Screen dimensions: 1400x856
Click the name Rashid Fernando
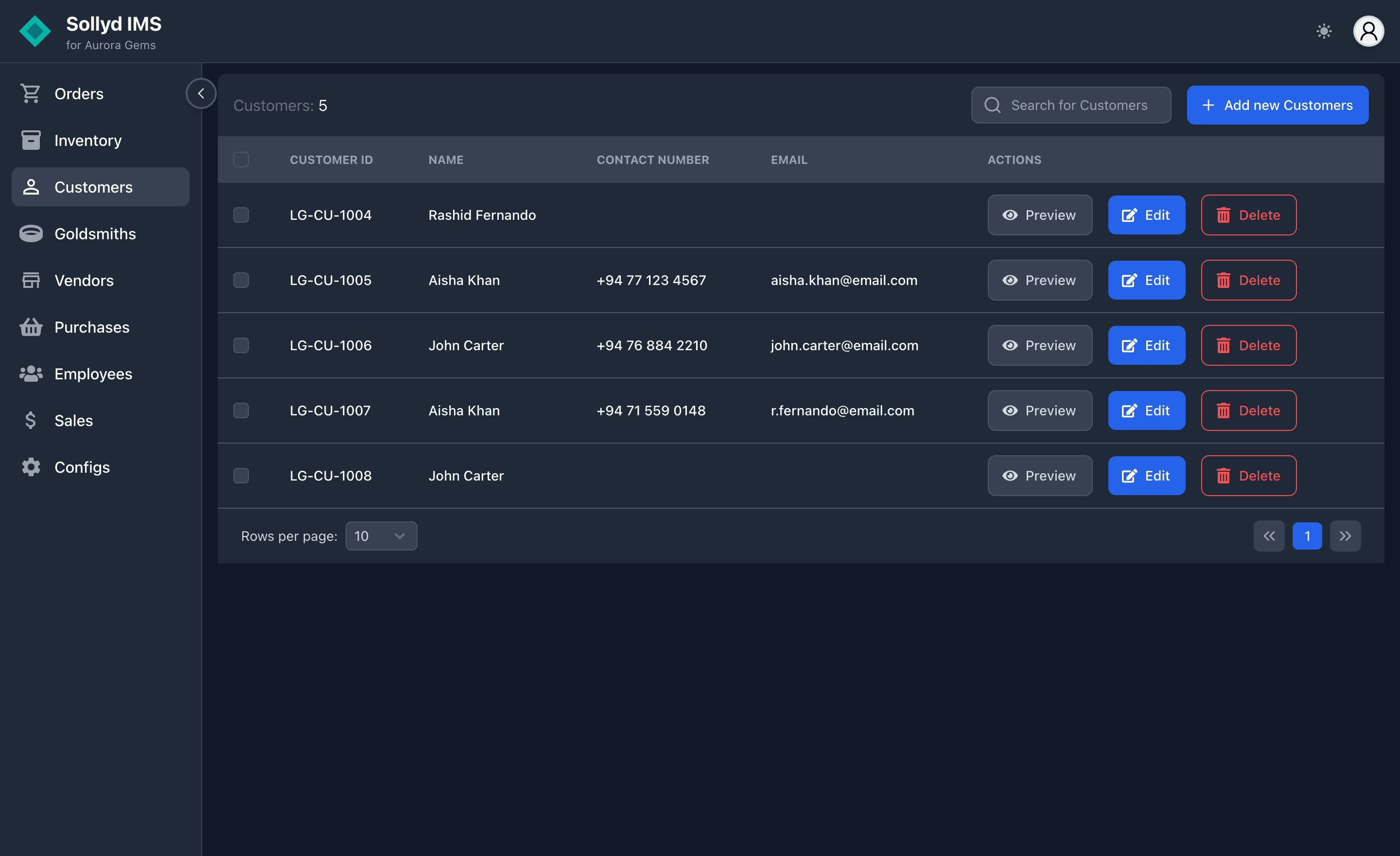pos(482,215)
